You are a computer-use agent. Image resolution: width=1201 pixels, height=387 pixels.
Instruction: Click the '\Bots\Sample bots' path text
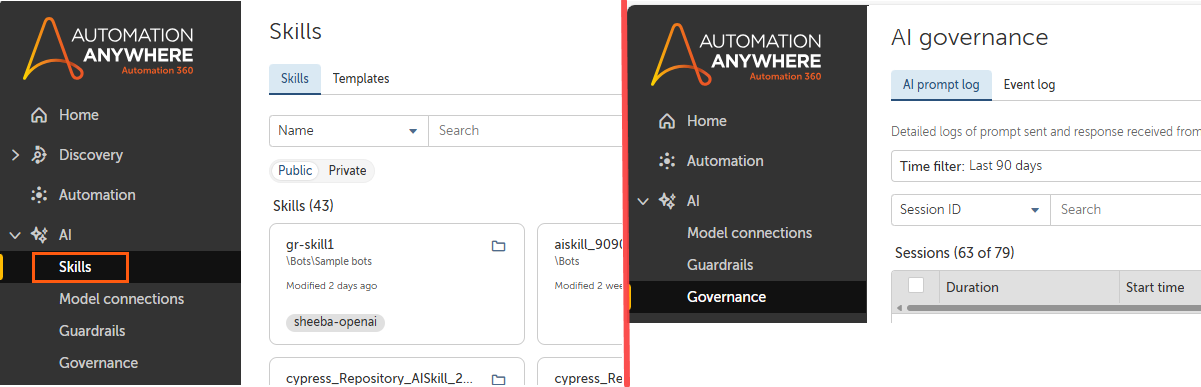328,261
